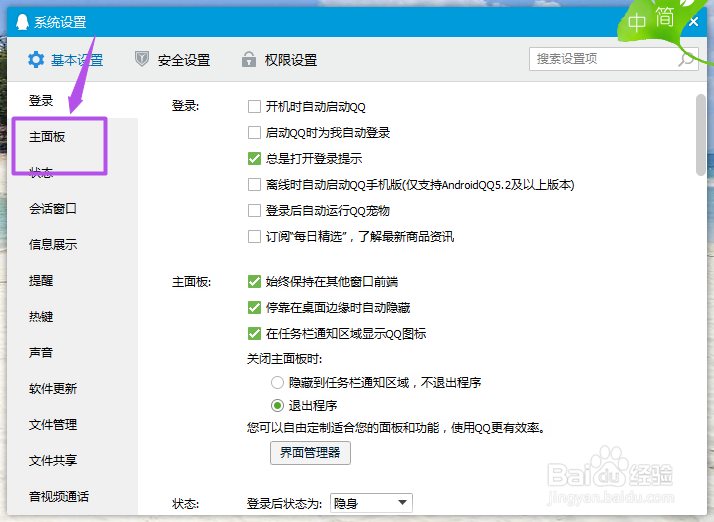Select 登录 in the sidebar
This screenshot has height=522, width=714.
pos(41,100)
